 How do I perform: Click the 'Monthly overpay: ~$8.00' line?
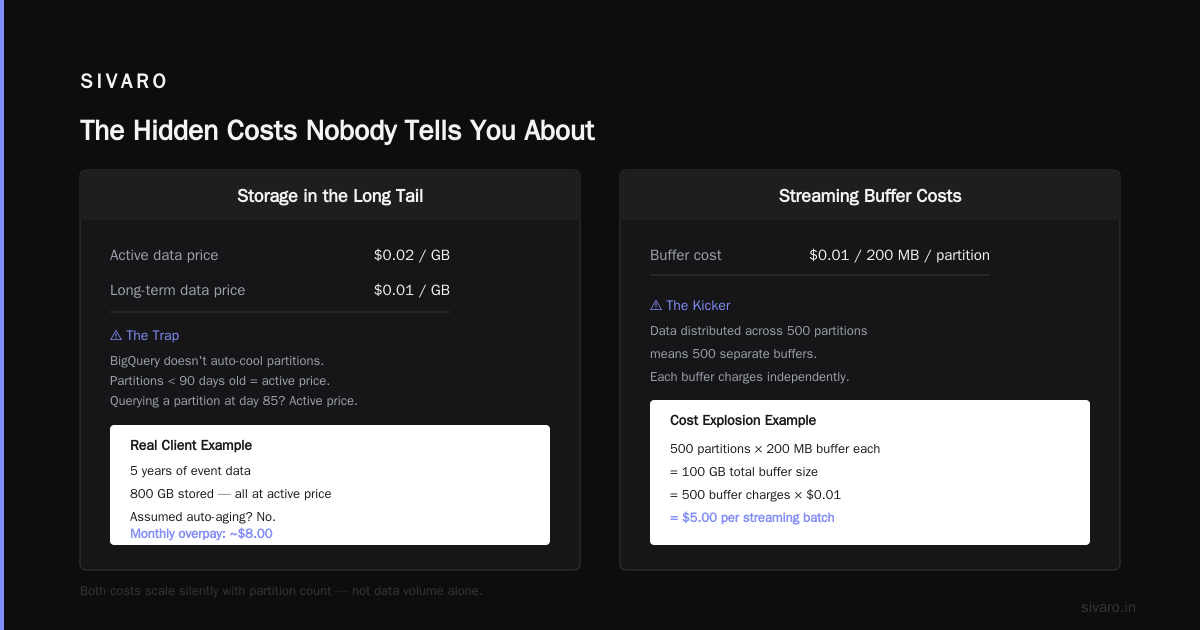(x=201, y=534)
